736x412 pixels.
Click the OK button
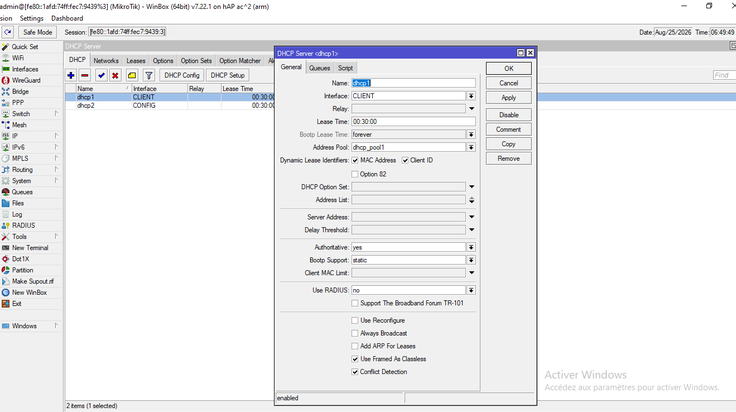tap(509, 69)
